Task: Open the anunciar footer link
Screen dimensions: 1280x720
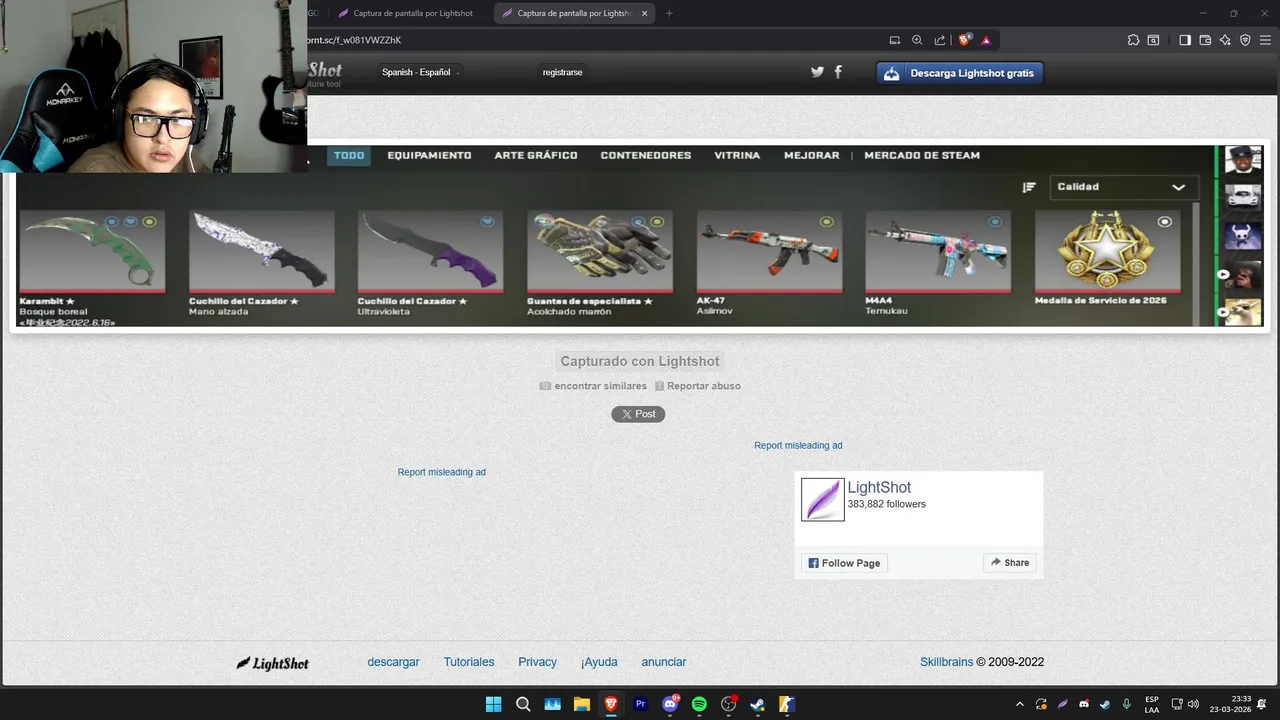Action: tap(664, 662)
